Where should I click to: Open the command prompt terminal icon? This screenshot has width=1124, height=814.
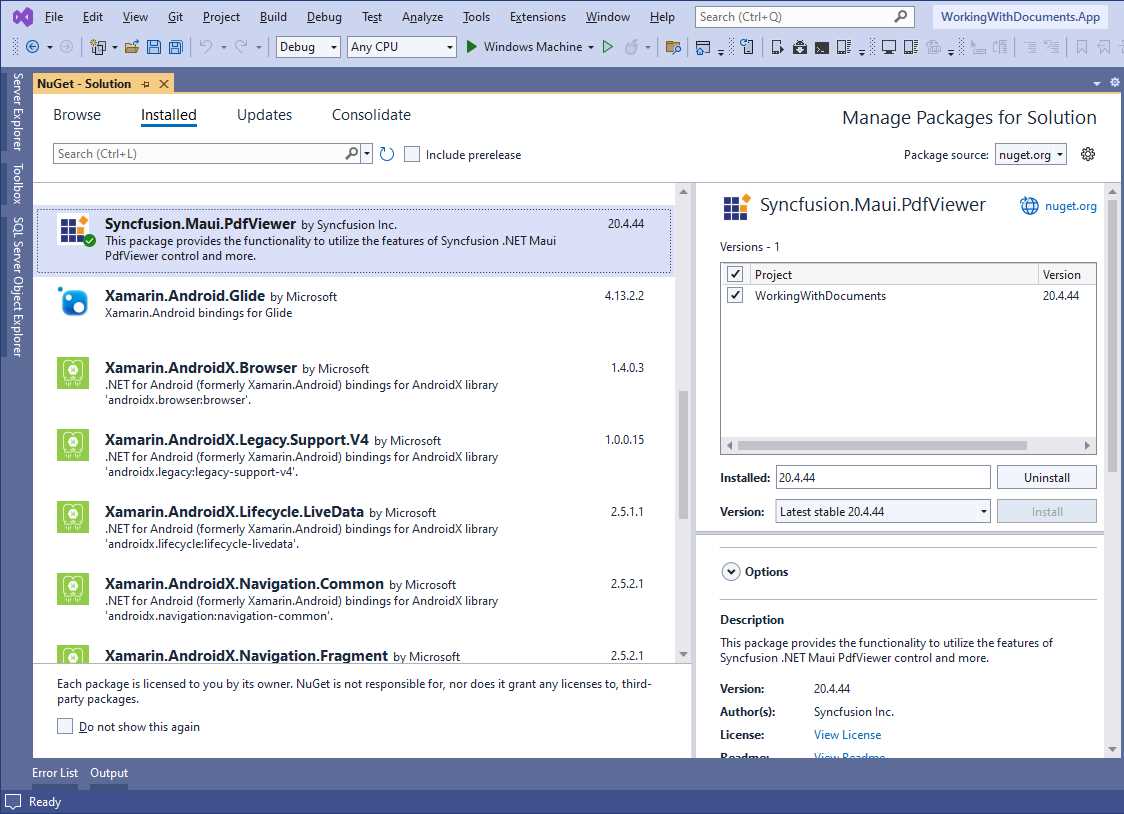pos(822,47)
